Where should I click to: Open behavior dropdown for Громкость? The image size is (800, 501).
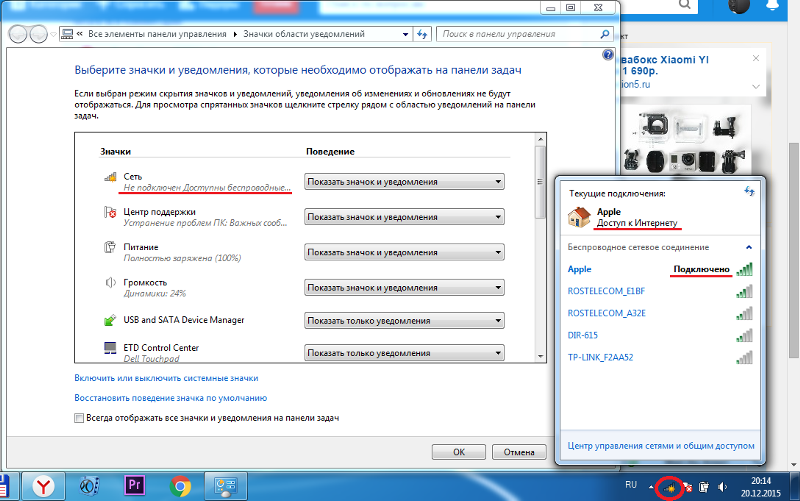[x=404, y=288]
